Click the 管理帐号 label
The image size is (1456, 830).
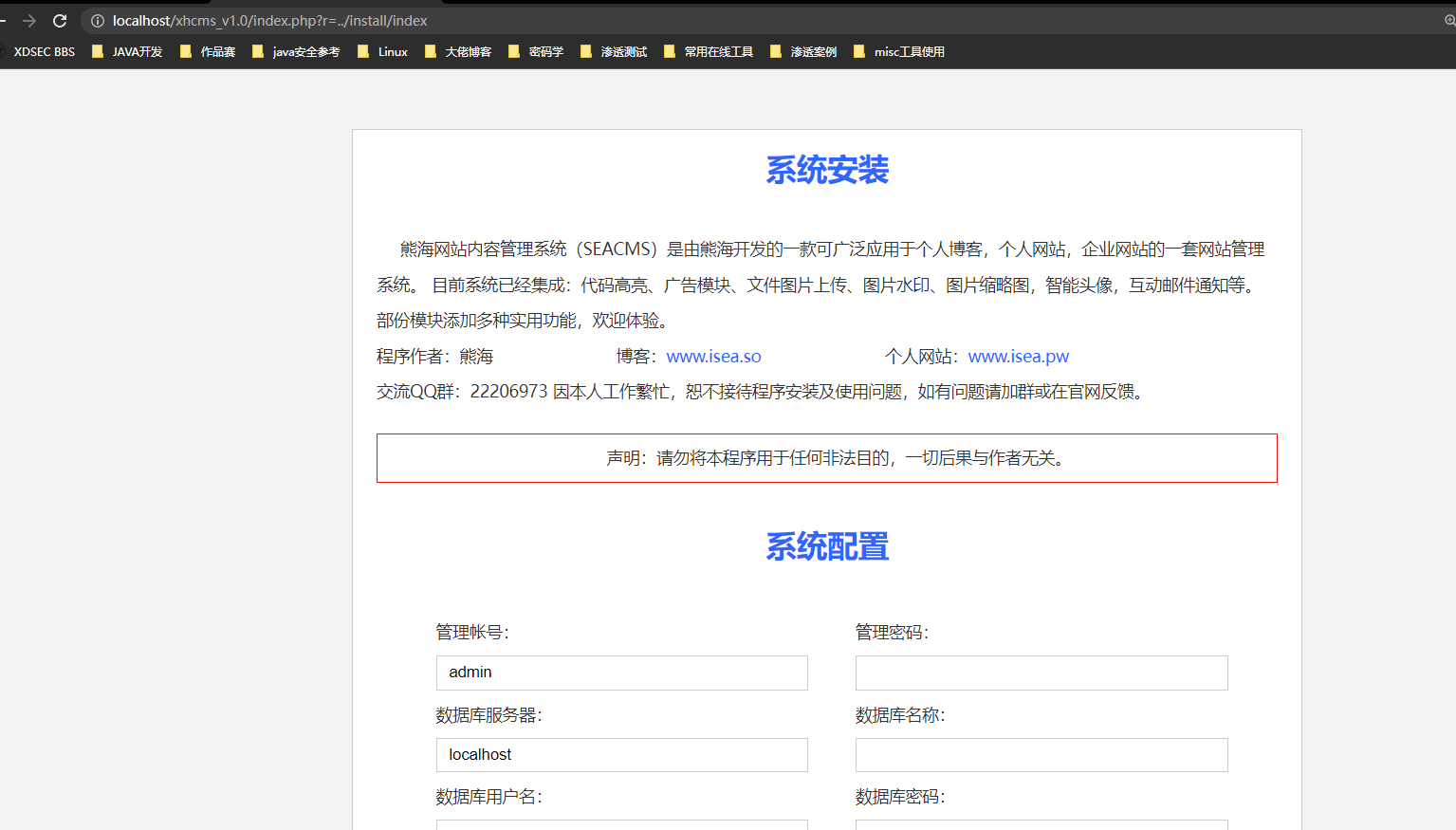[x=472, y=633]
